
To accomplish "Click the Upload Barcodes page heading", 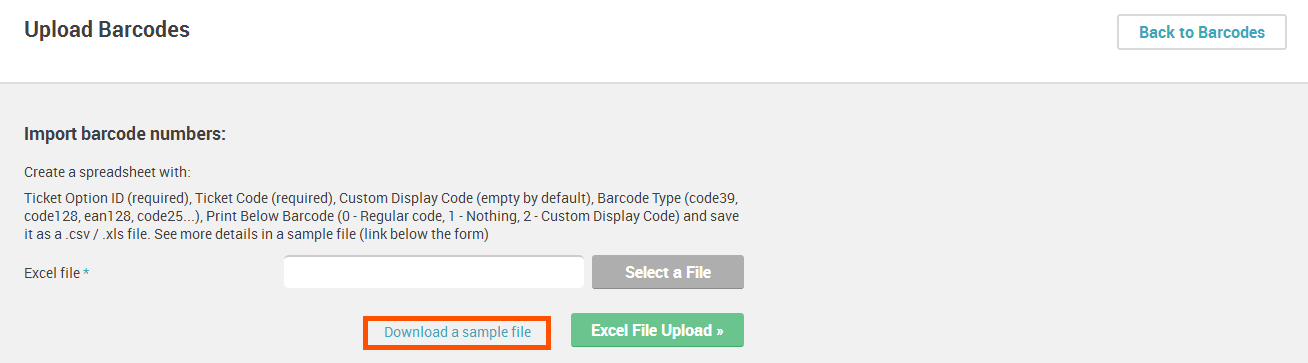I will pyautogui.click(x=107, y=30).
